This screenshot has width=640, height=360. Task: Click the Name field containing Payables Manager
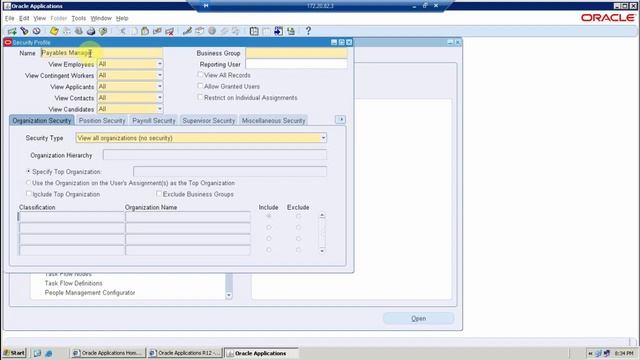coord(102,53)
